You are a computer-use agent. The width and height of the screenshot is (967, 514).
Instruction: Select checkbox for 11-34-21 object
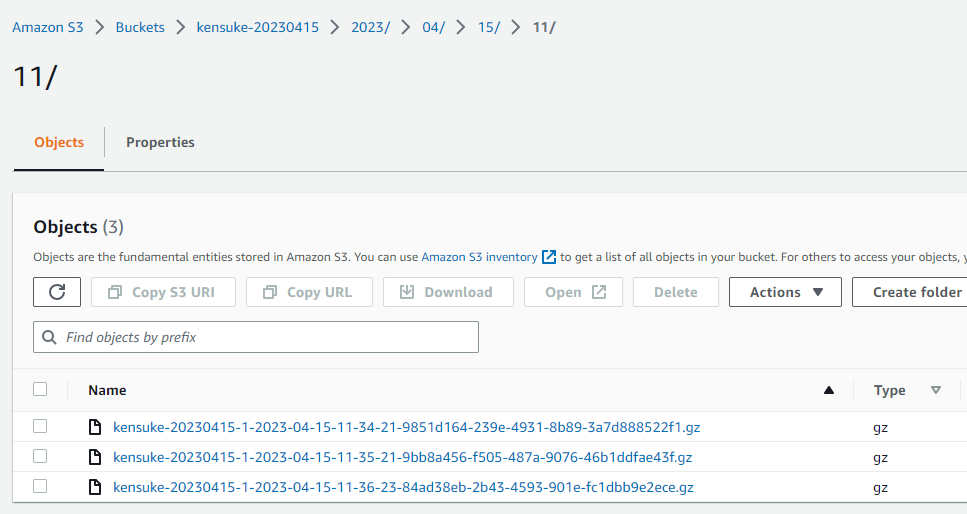tap(40, 426)
